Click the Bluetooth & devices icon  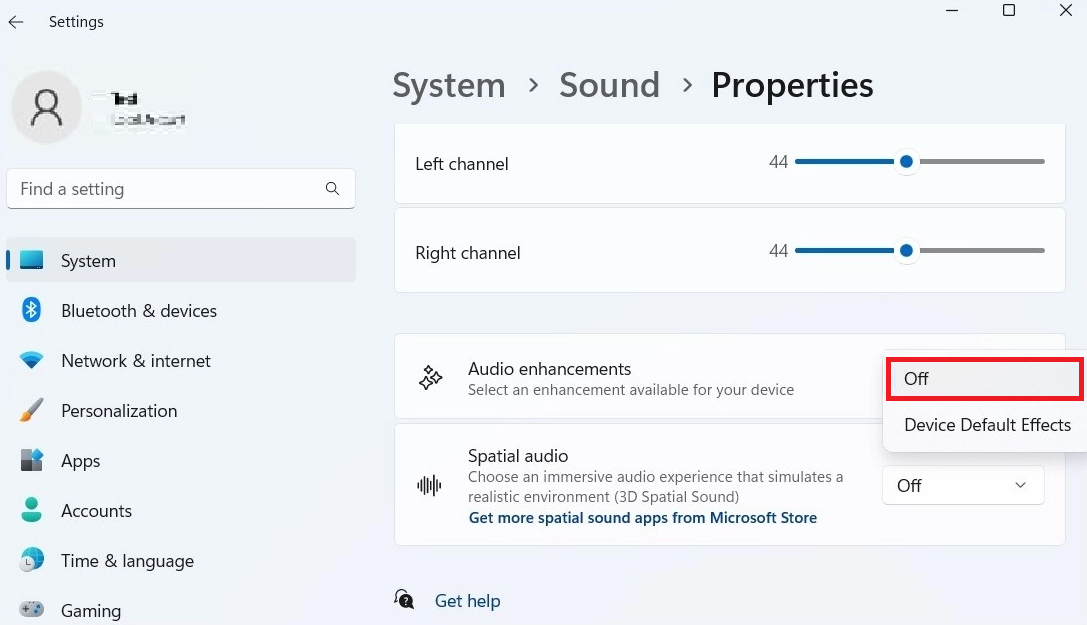pyautogui.click(x=31, y=310)
